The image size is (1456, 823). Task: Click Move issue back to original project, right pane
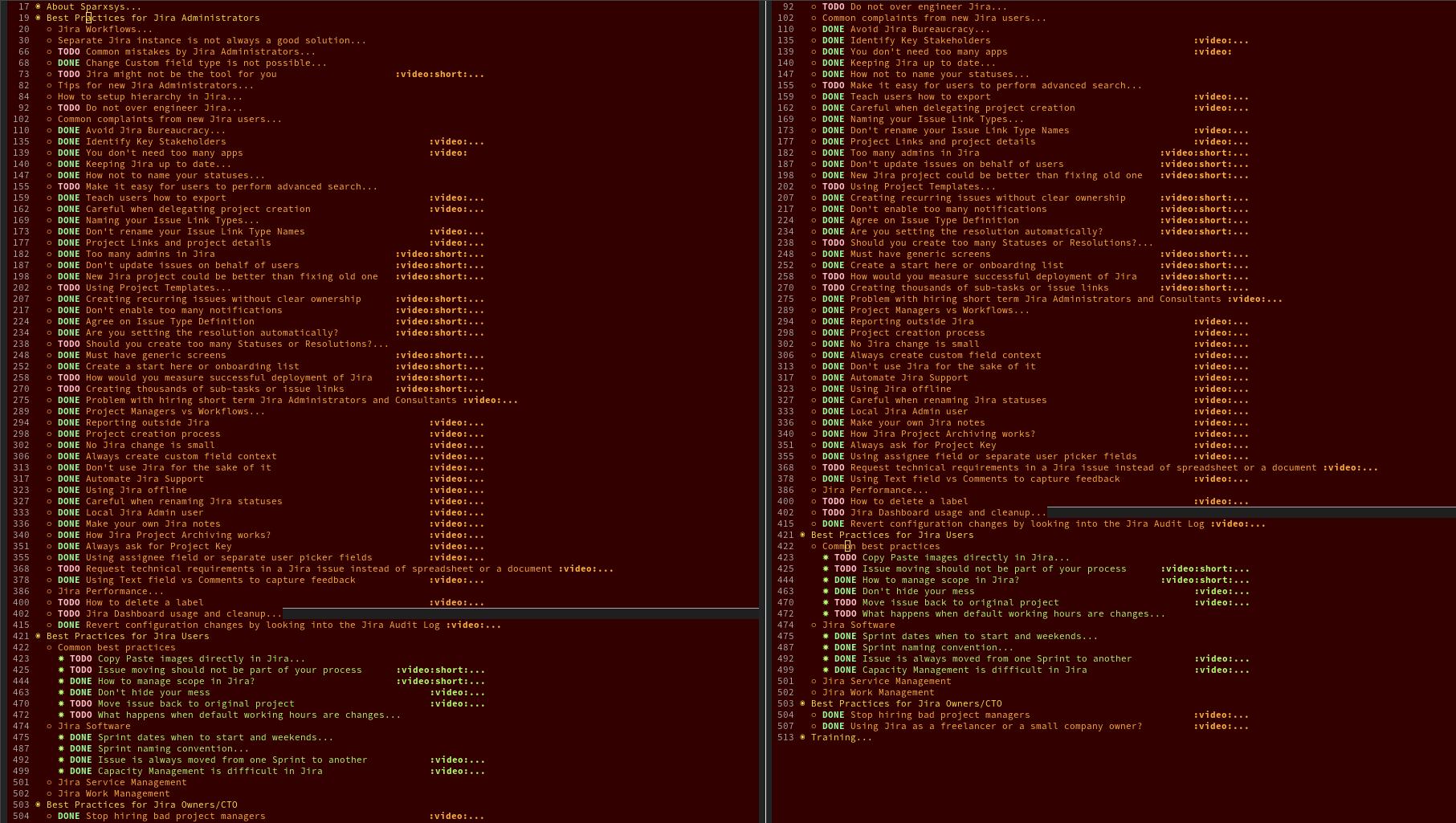point(960,602)
